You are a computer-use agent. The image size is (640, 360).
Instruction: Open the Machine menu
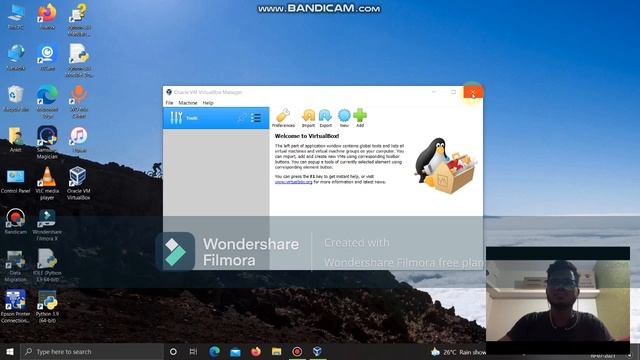[x=188, y=103]
